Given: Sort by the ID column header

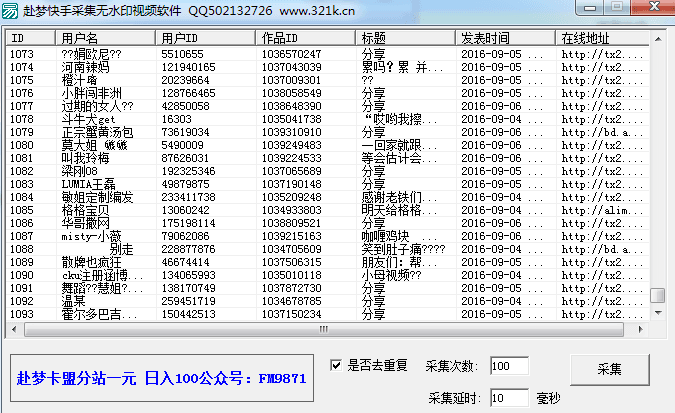Looking at the screenshot, I should coord(31,38).
